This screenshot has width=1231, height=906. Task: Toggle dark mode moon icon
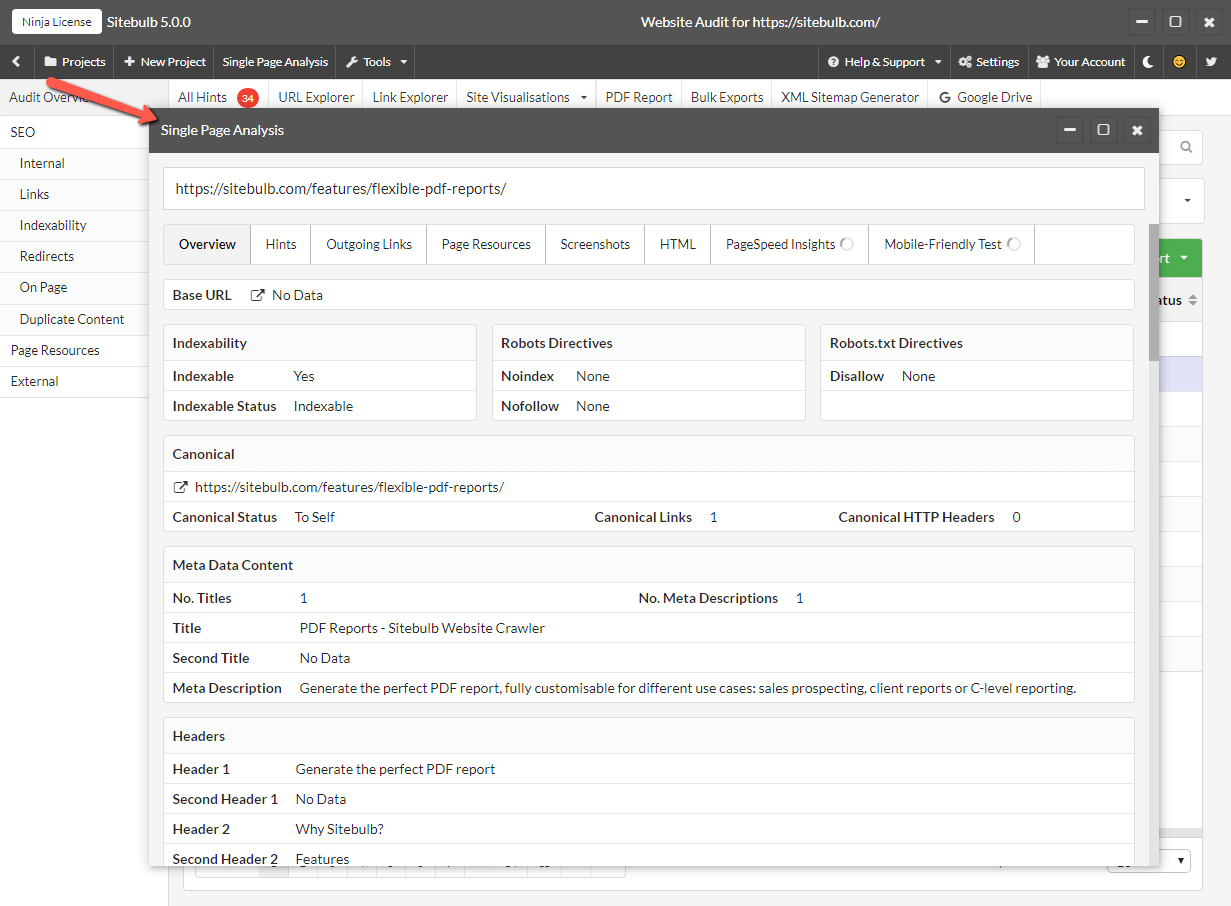1148,62
